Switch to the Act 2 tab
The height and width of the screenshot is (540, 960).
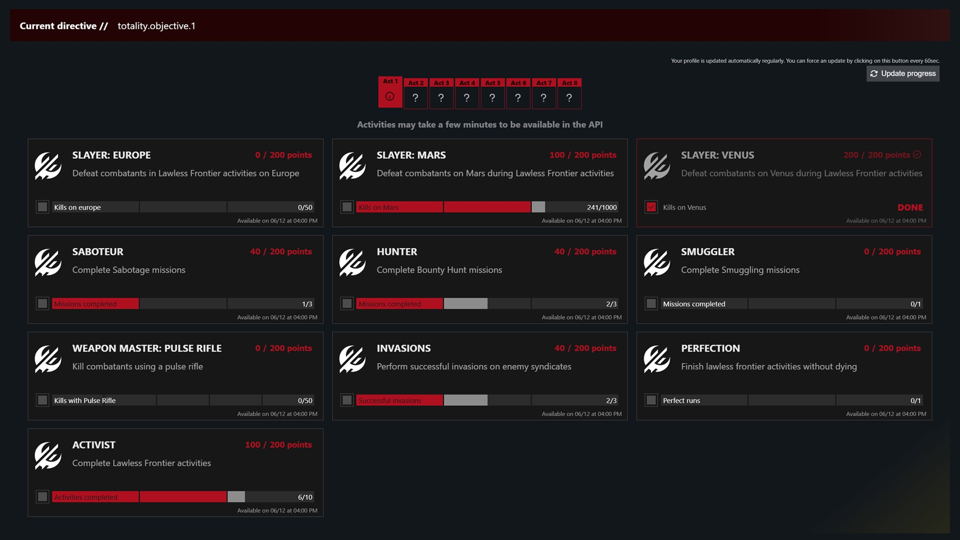[416, 94]
